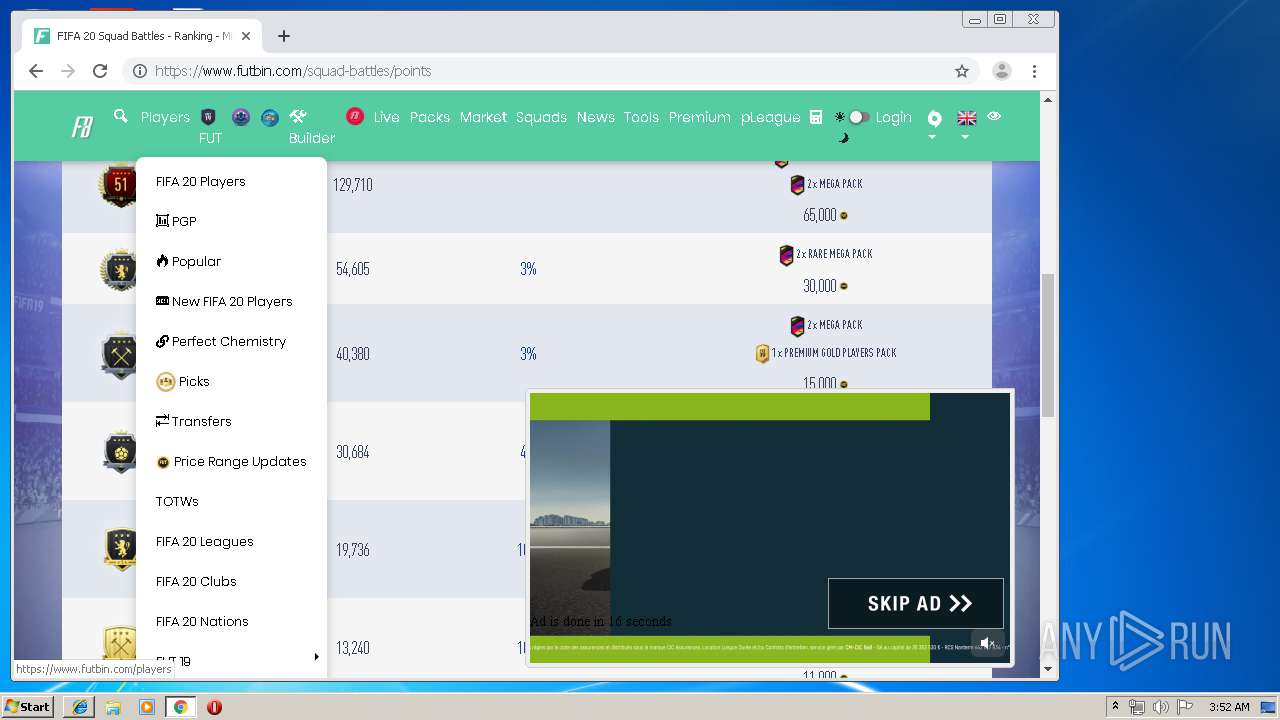The height and width of the screenshot is (720, 1280).
Task: Open Internet Explorer from taskbar
Action: (79, 707)
